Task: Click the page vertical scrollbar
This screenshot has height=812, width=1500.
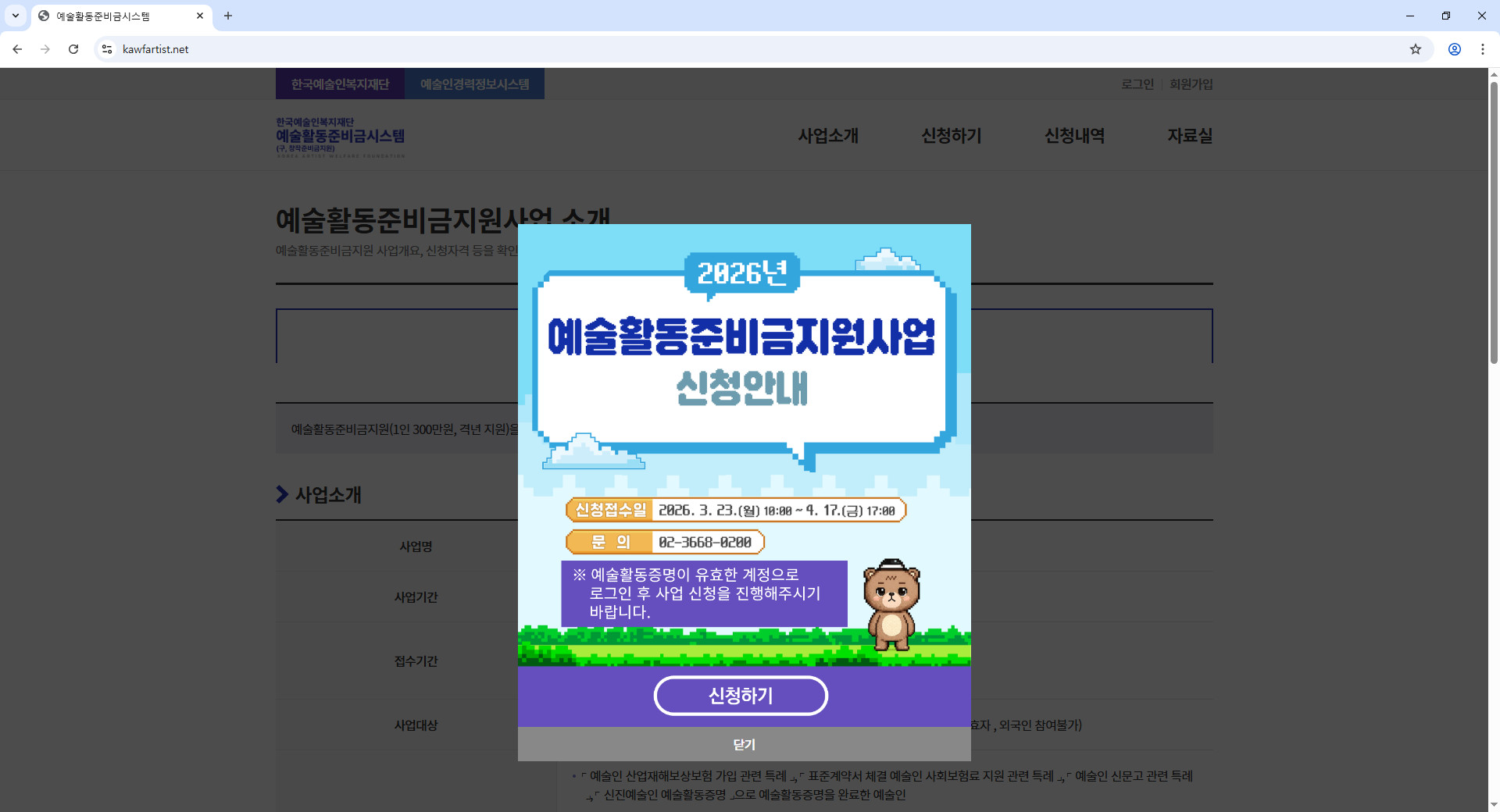Action: point(1494,223)
